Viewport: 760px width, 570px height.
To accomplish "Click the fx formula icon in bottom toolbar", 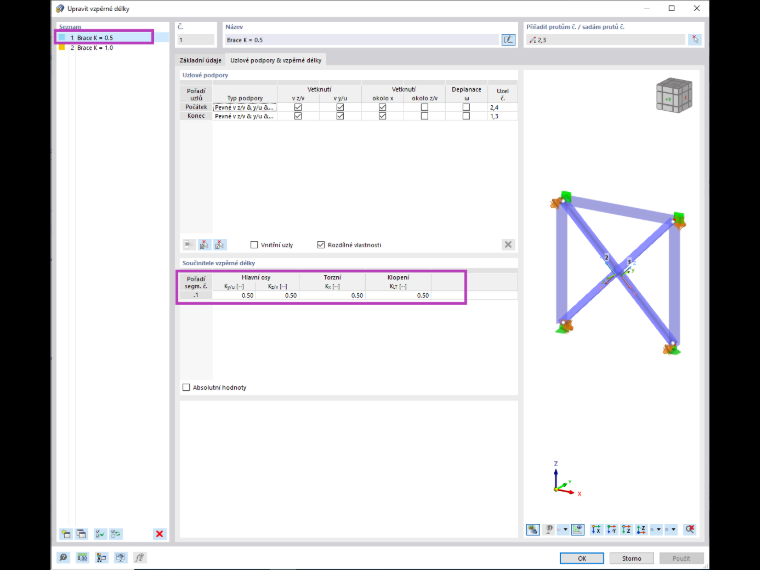I will 139,557.
